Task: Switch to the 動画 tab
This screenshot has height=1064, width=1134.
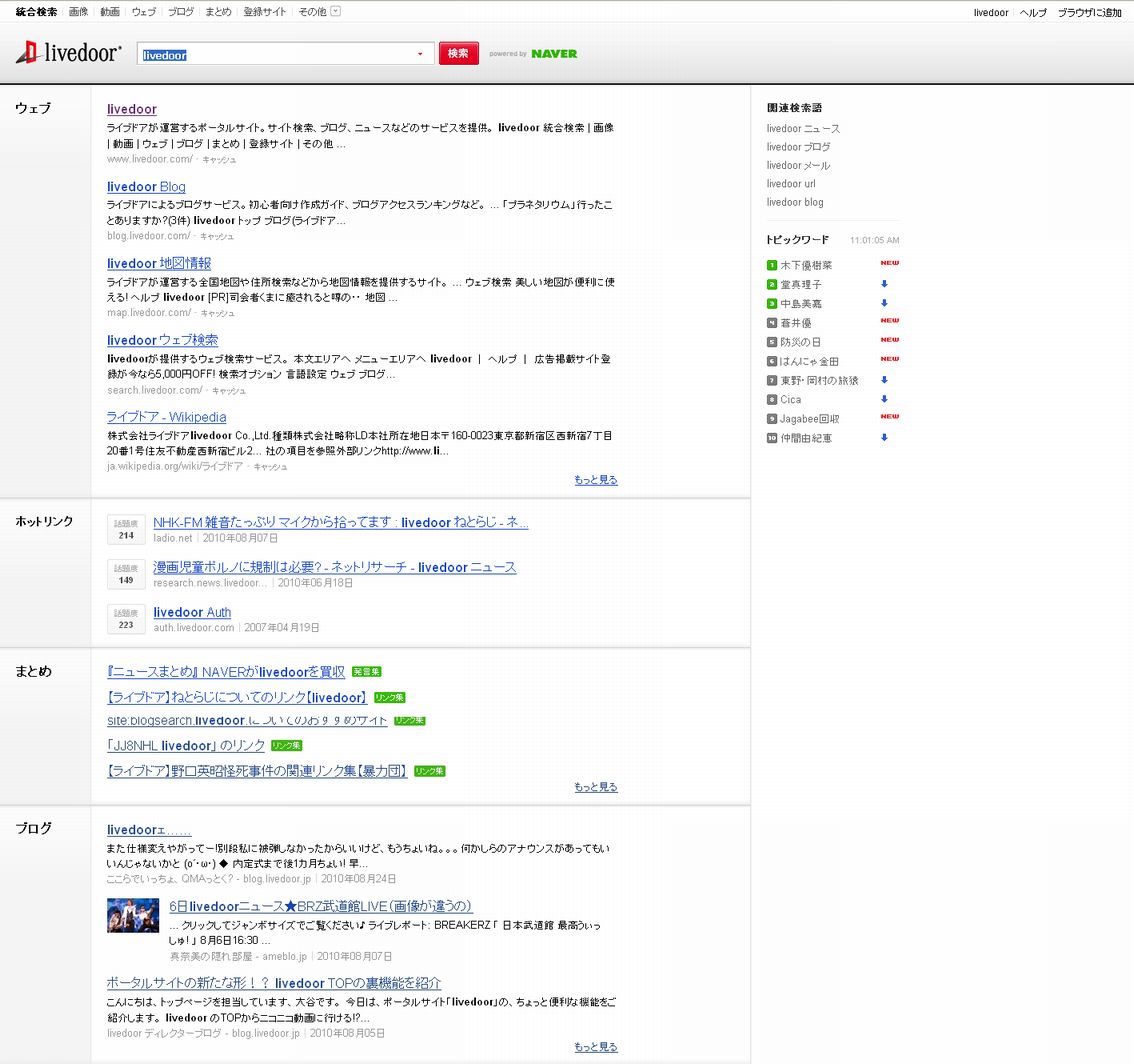Action: click(110, 12)
